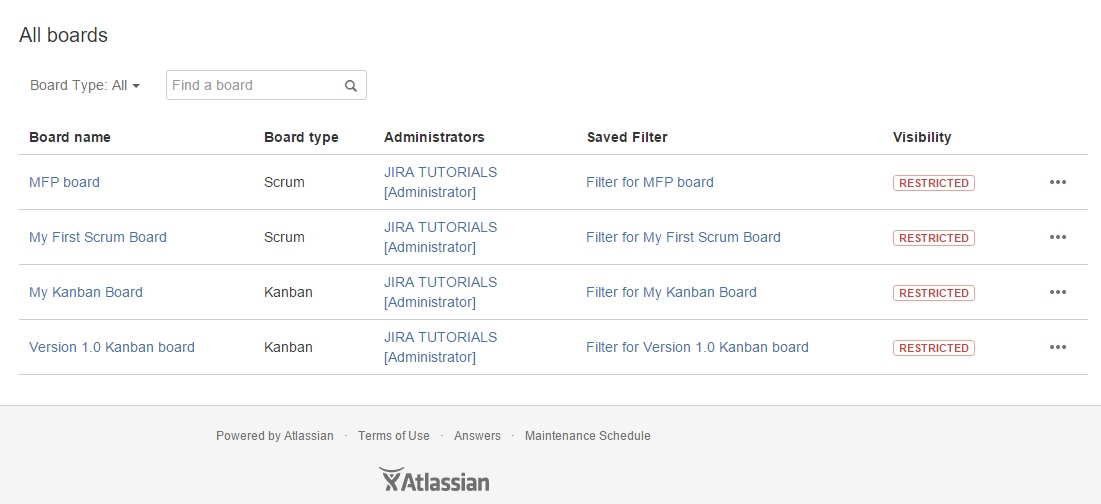Image resolution: width=1101 pixels, height=504 pixels.
Task: Open Filter for MFP board
Action: (650, 183)
